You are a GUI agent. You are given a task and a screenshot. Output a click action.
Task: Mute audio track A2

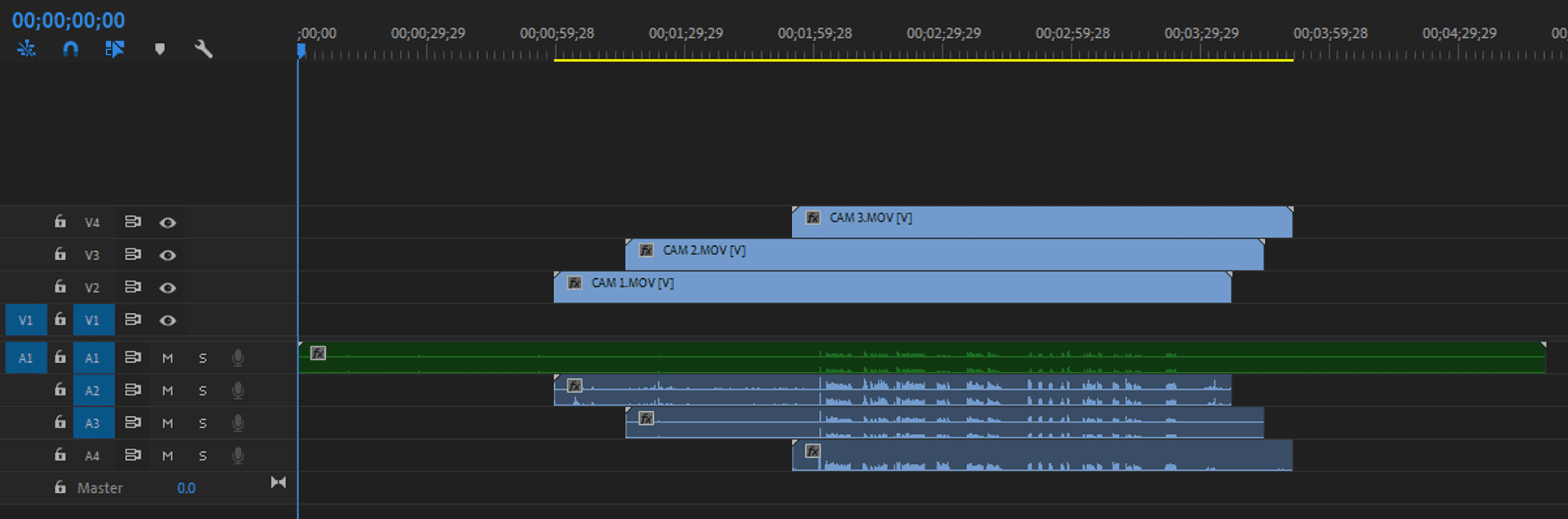167,391
